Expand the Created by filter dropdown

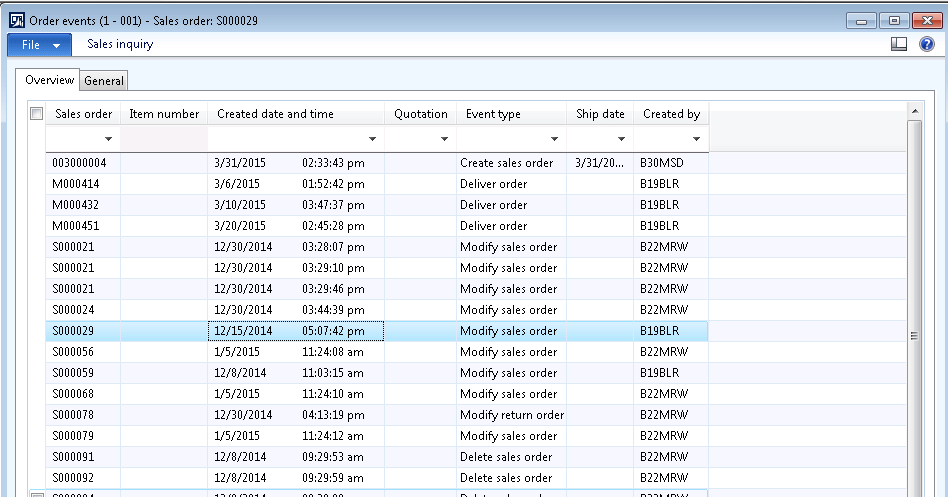(x=696, y=139)
